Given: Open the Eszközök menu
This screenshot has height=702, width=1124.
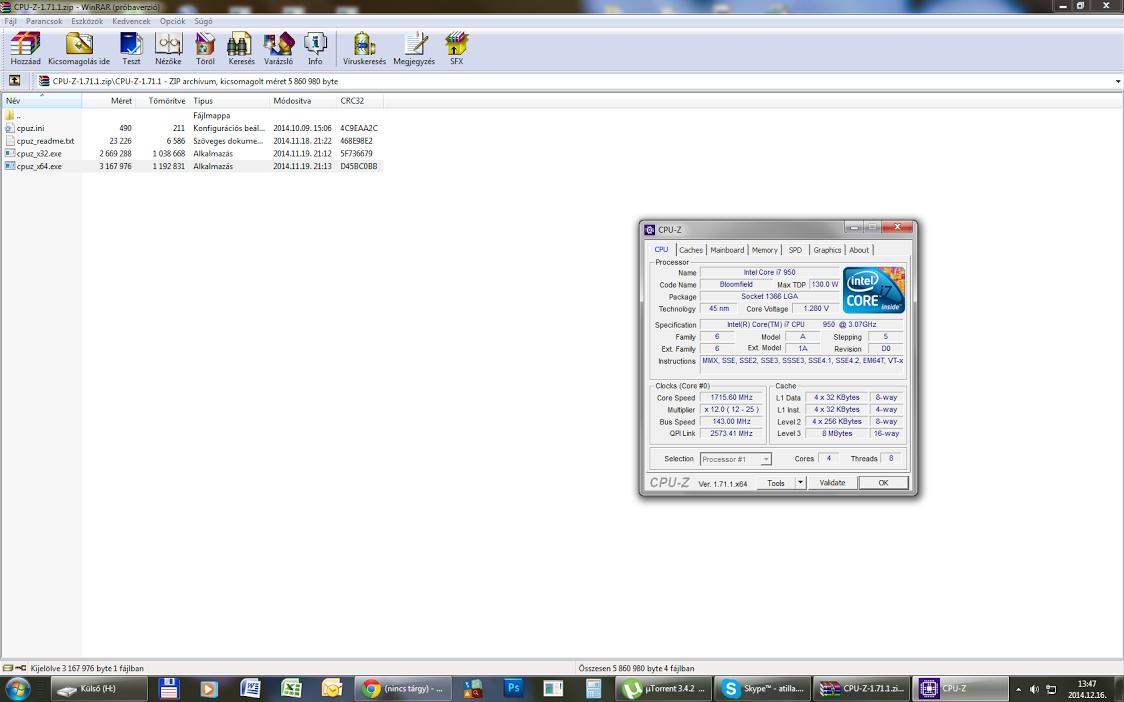Looking at the screenshot, I should [87, 22].
